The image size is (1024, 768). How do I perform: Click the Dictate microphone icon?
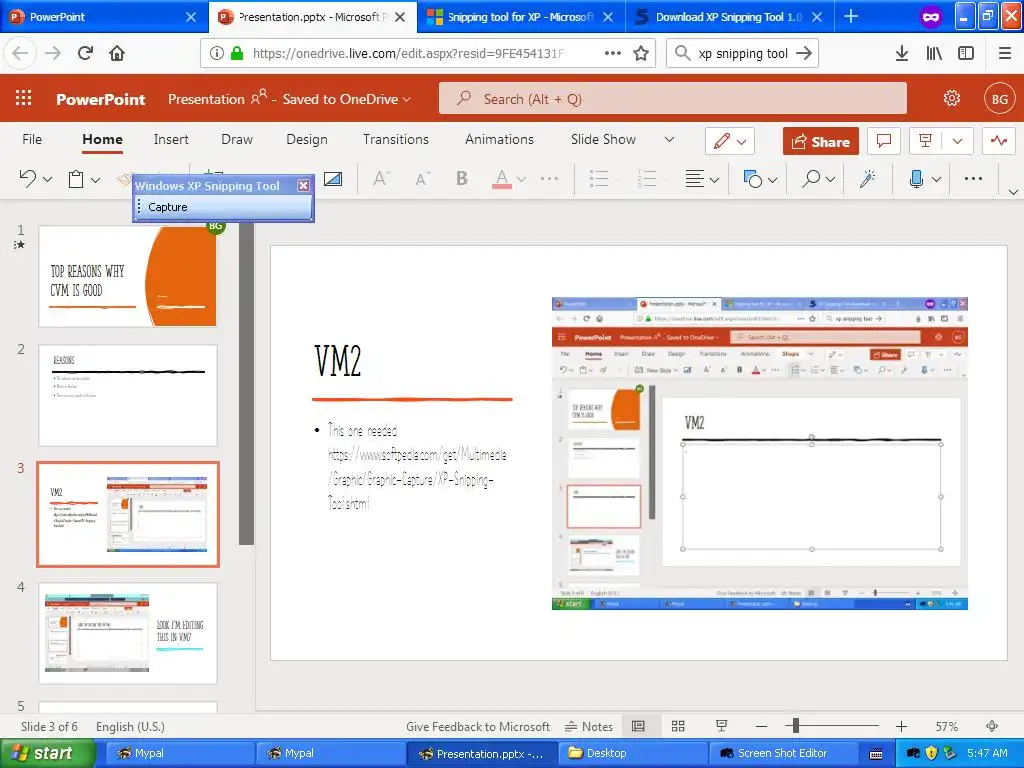(x=916, y=178)
